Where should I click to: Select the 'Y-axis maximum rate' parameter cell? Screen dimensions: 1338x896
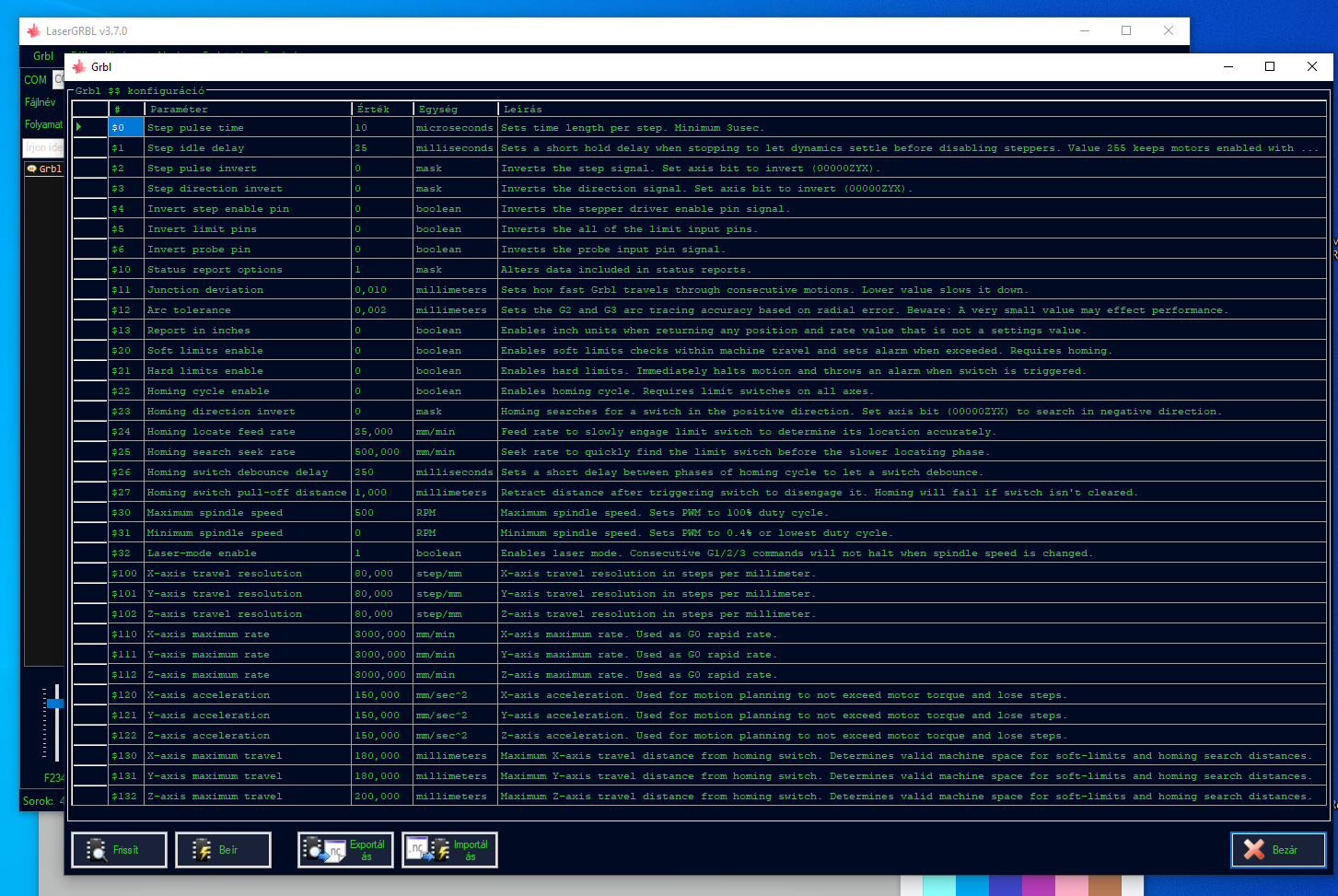(x=249, y=655)
